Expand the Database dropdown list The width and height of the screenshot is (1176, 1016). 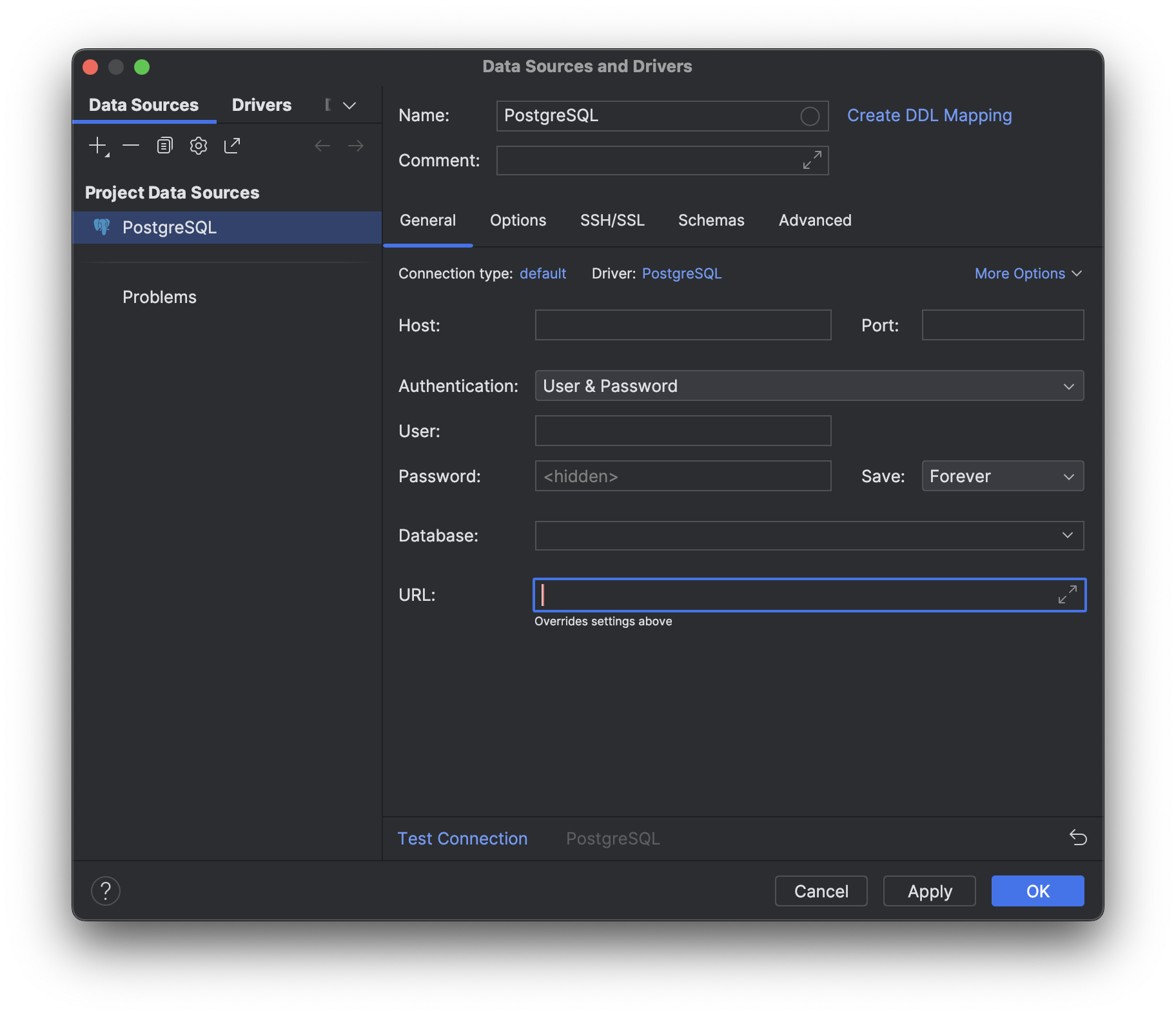click(x=809, y=536)
